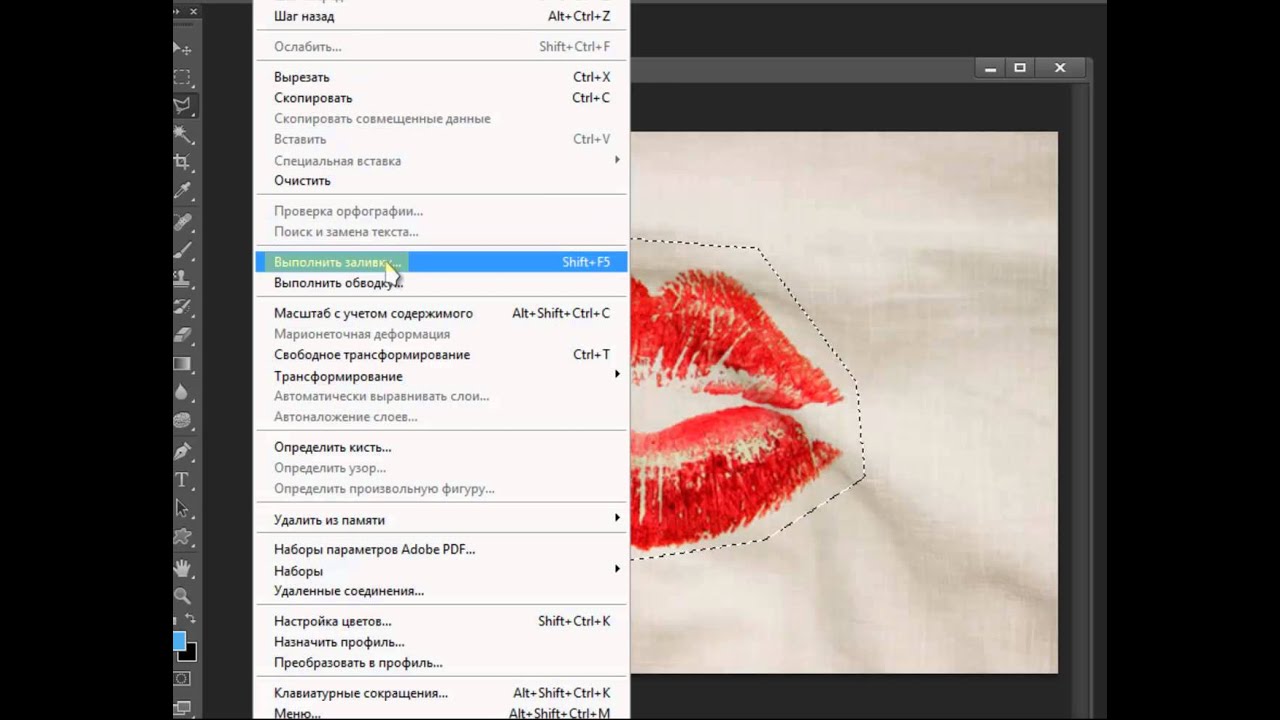Open Выполнить заливку fill dialog
Viewport: 1280px width, 720px height.
pos(442,262)
